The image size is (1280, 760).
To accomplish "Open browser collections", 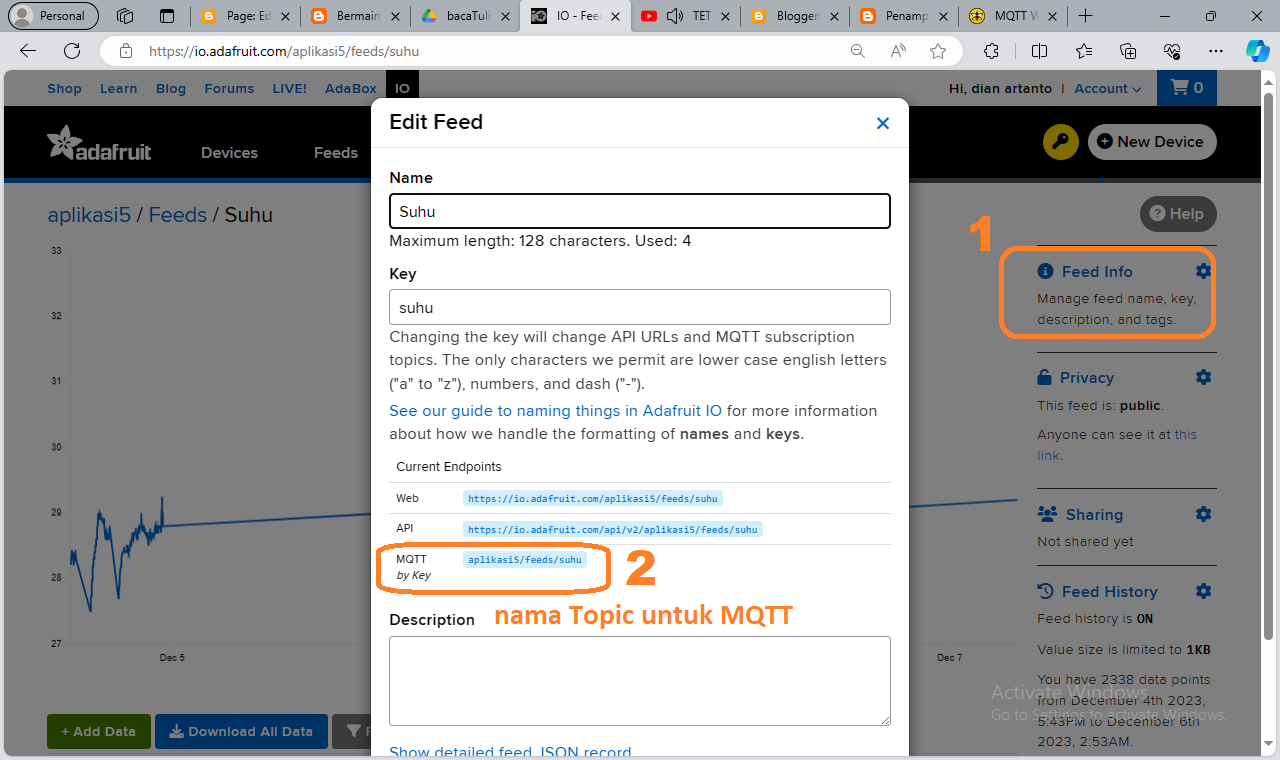I will [x=1129, y=51].
